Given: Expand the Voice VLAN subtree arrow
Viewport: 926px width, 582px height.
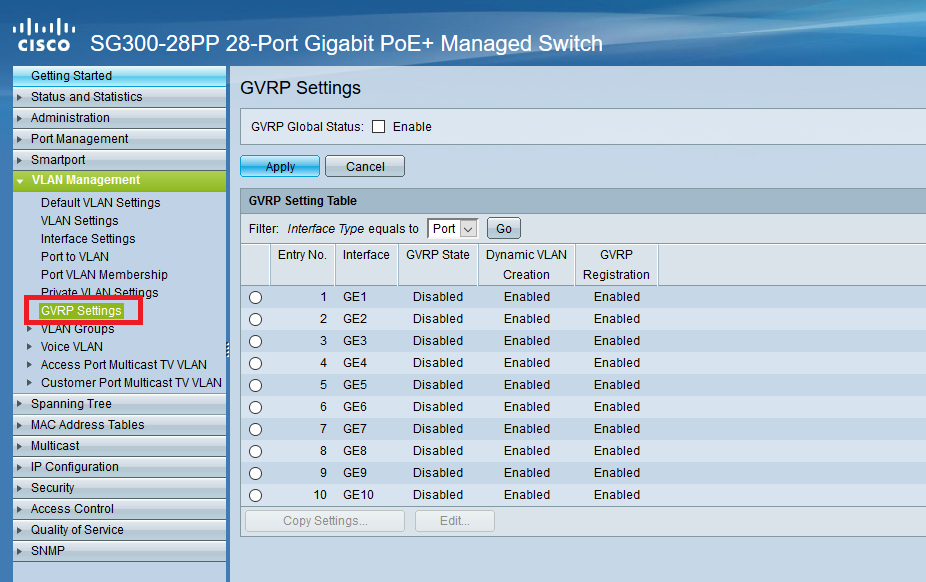Looking at the screenshot, I should click(x=30, y=346).
